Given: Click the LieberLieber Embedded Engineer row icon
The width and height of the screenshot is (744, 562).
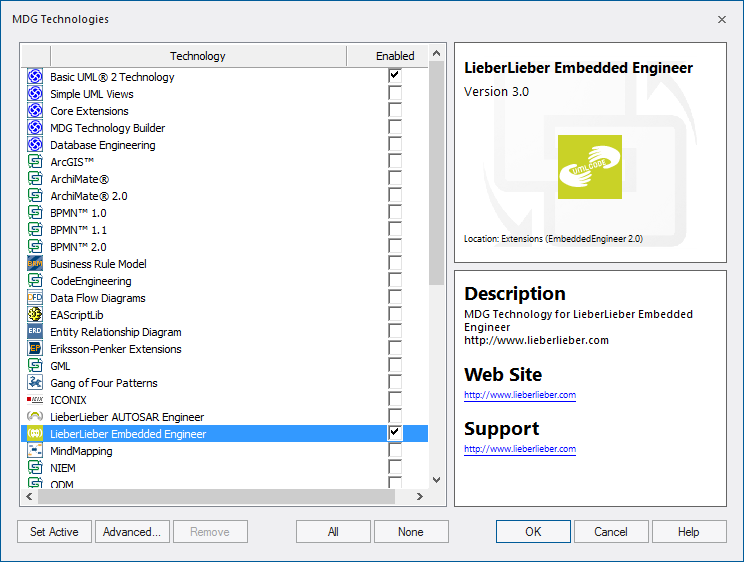Looking at the screenshot, I should (x=35, y=434).
